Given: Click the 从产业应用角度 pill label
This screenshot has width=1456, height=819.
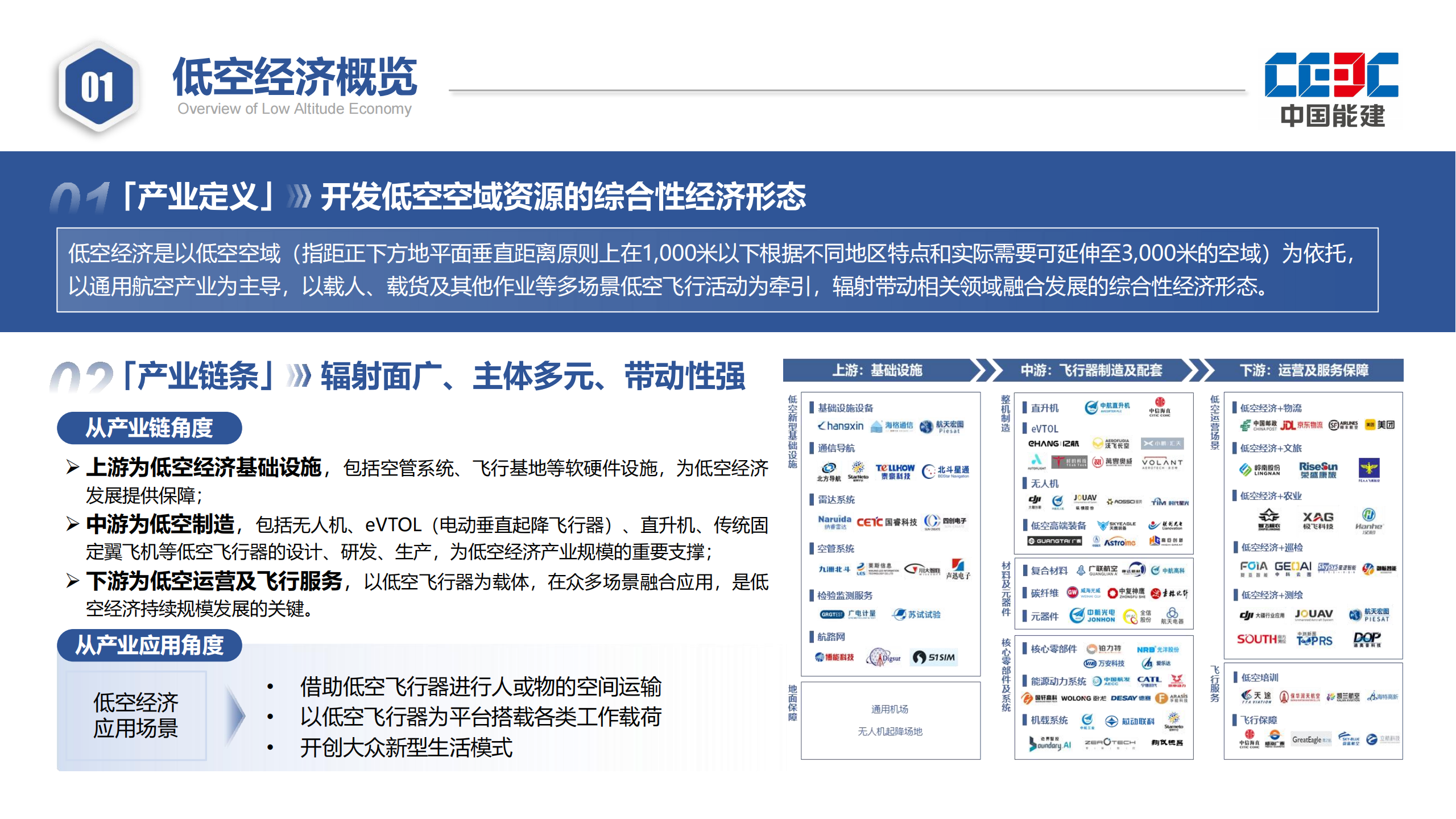Looking at the screenshot, I should tap(149, 645).
